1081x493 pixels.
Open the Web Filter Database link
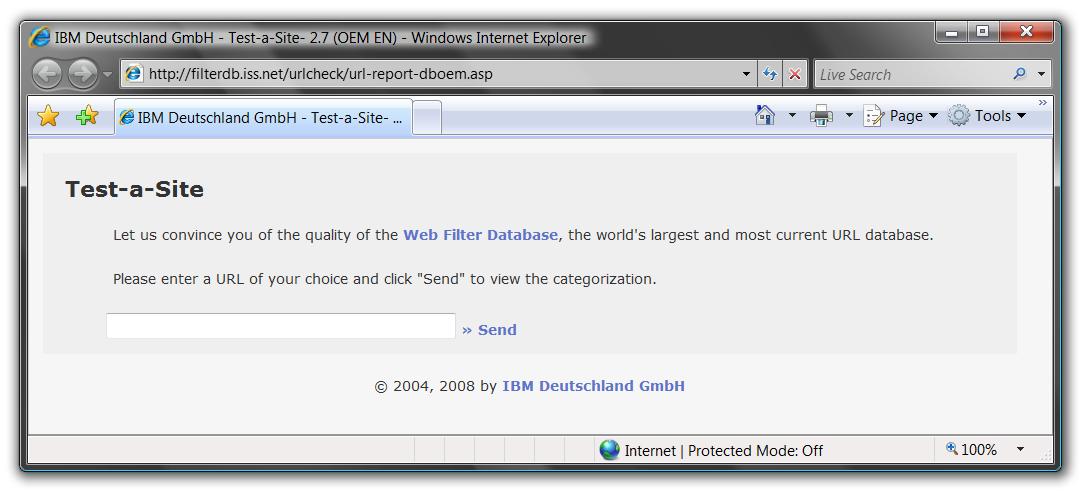(x=480, y=235)
